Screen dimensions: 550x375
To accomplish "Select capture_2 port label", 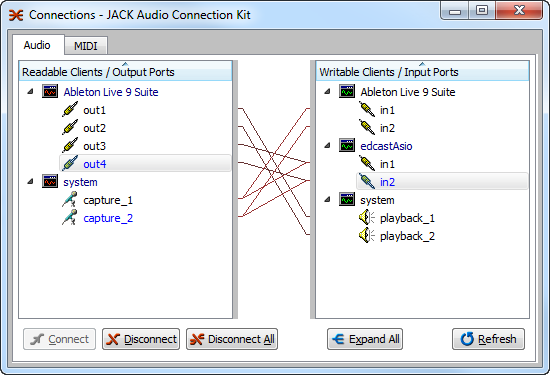I will pyautogui.click(x=108, y=218).
